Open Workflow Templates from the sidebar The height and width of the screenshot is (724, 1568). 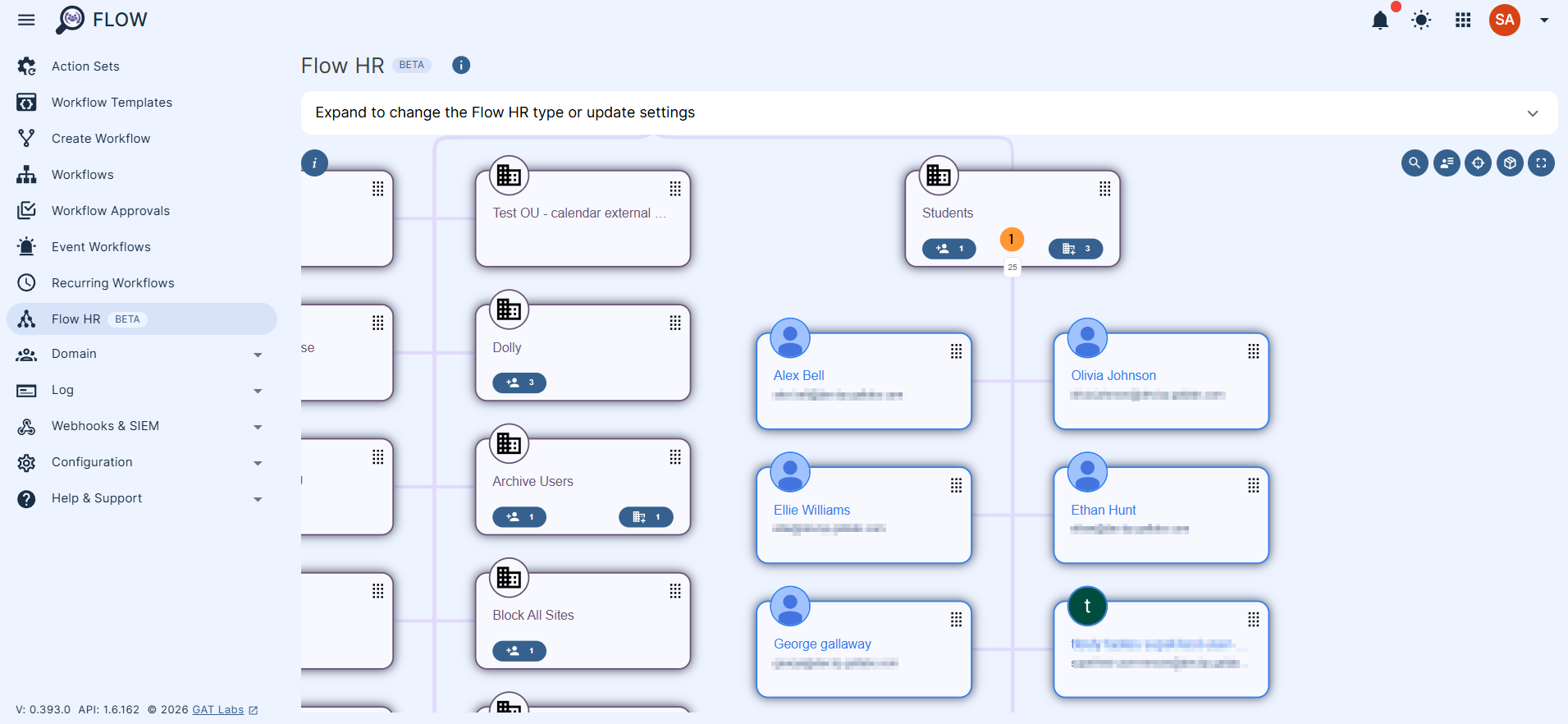[x=112, y=103]
